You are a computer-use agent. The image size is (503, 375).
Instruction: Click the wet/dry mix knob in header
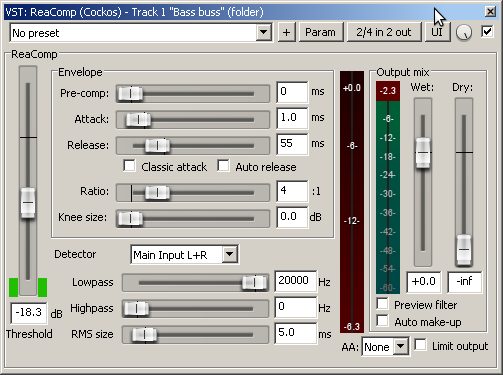pos(464,32)
